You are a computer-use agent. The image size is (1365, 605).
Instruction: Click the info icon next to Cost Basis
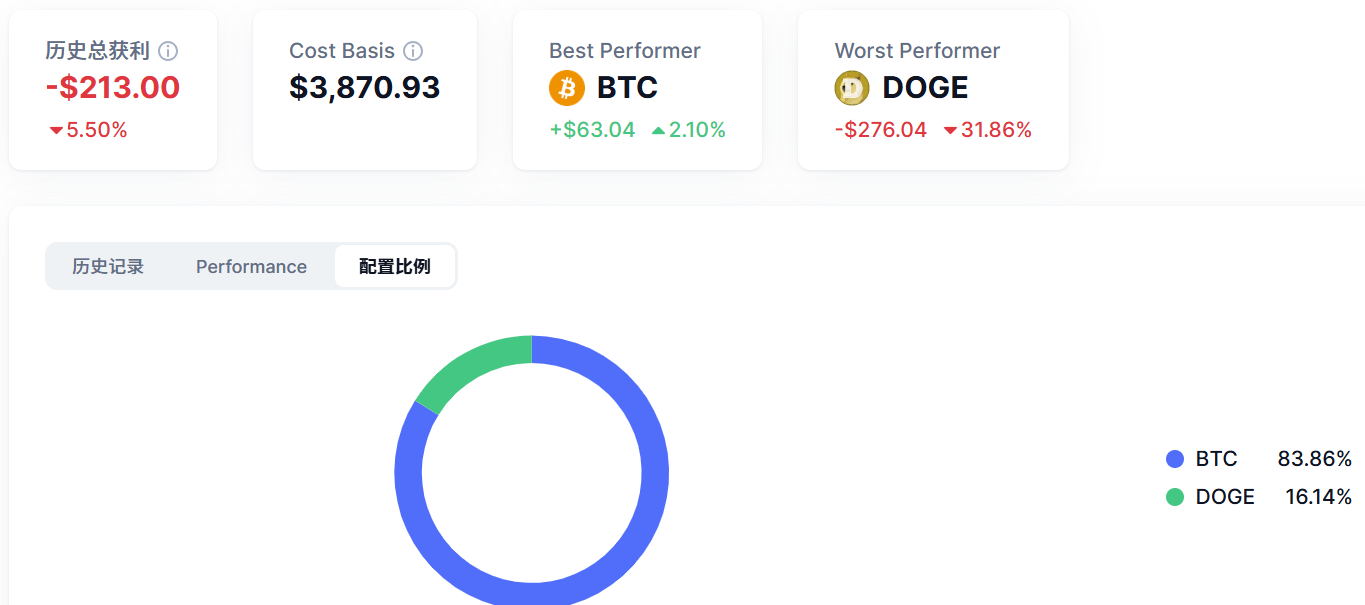click(413, 51)
